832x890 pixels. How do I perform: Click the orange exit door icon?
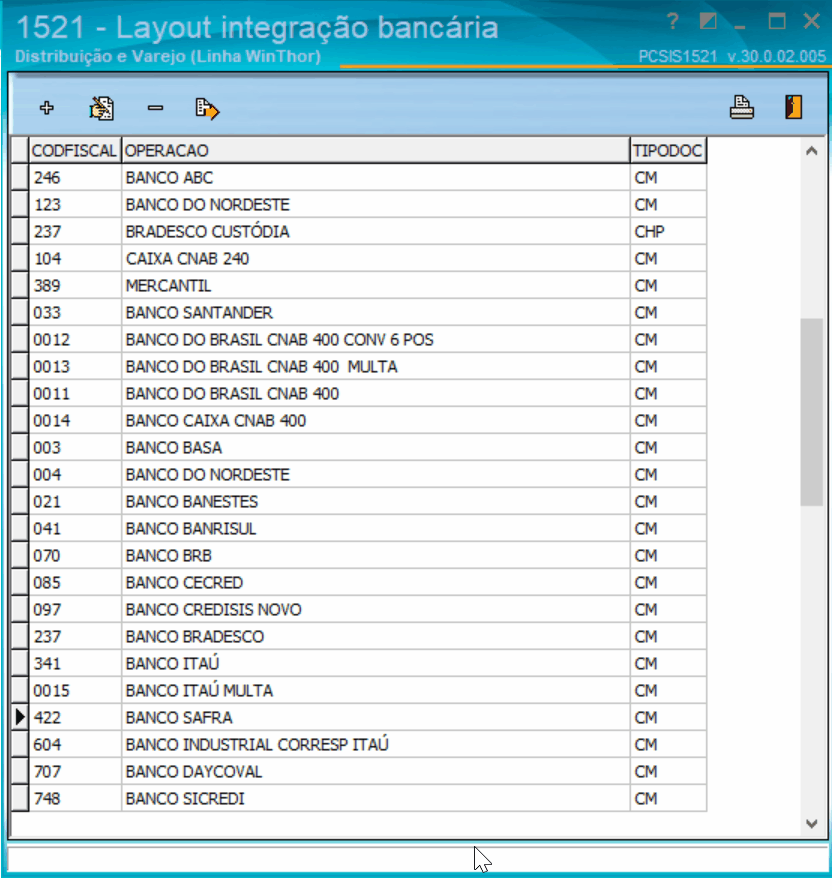[793, 107]
